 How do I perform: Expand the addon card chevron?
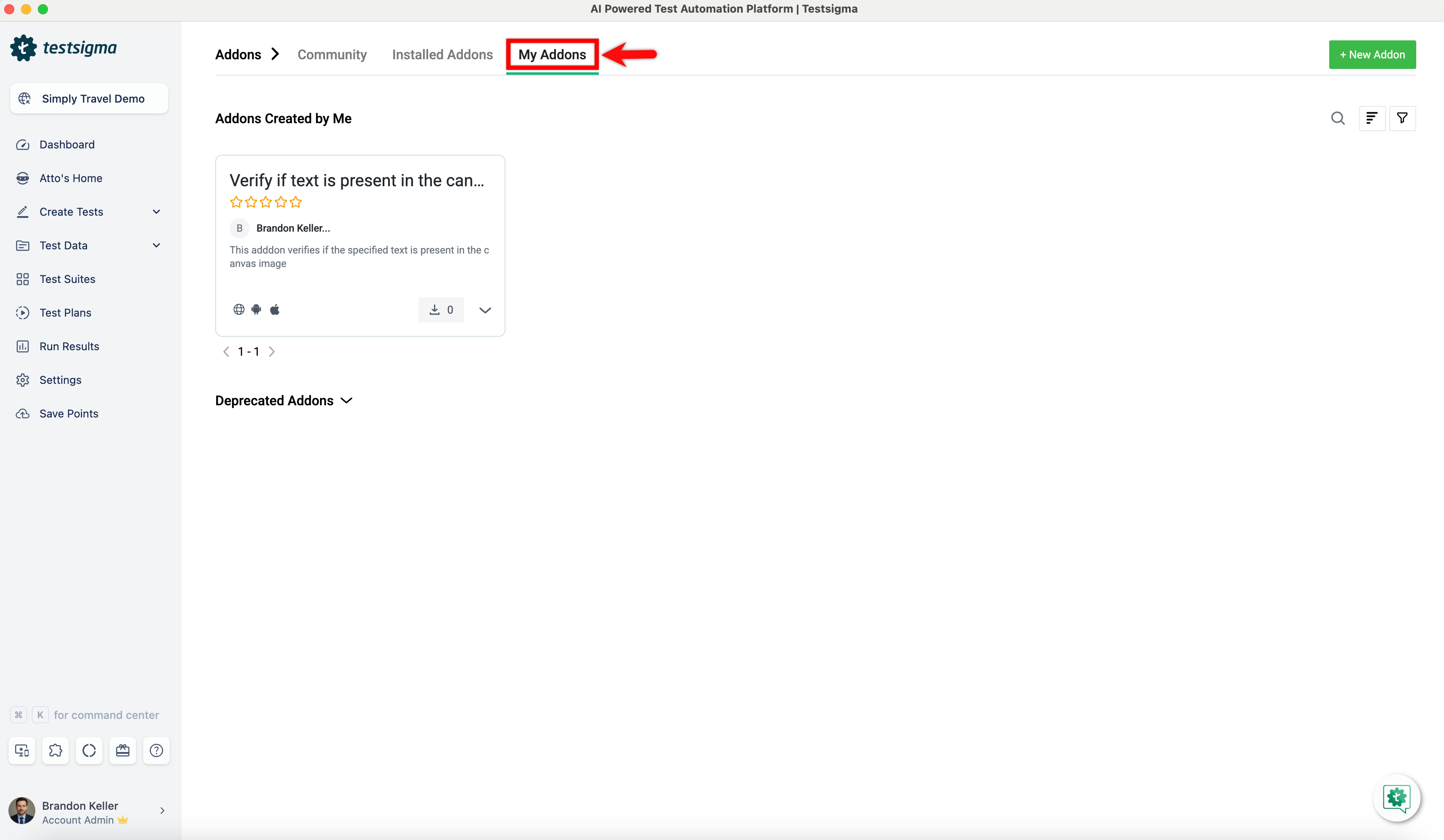point(485,310)
